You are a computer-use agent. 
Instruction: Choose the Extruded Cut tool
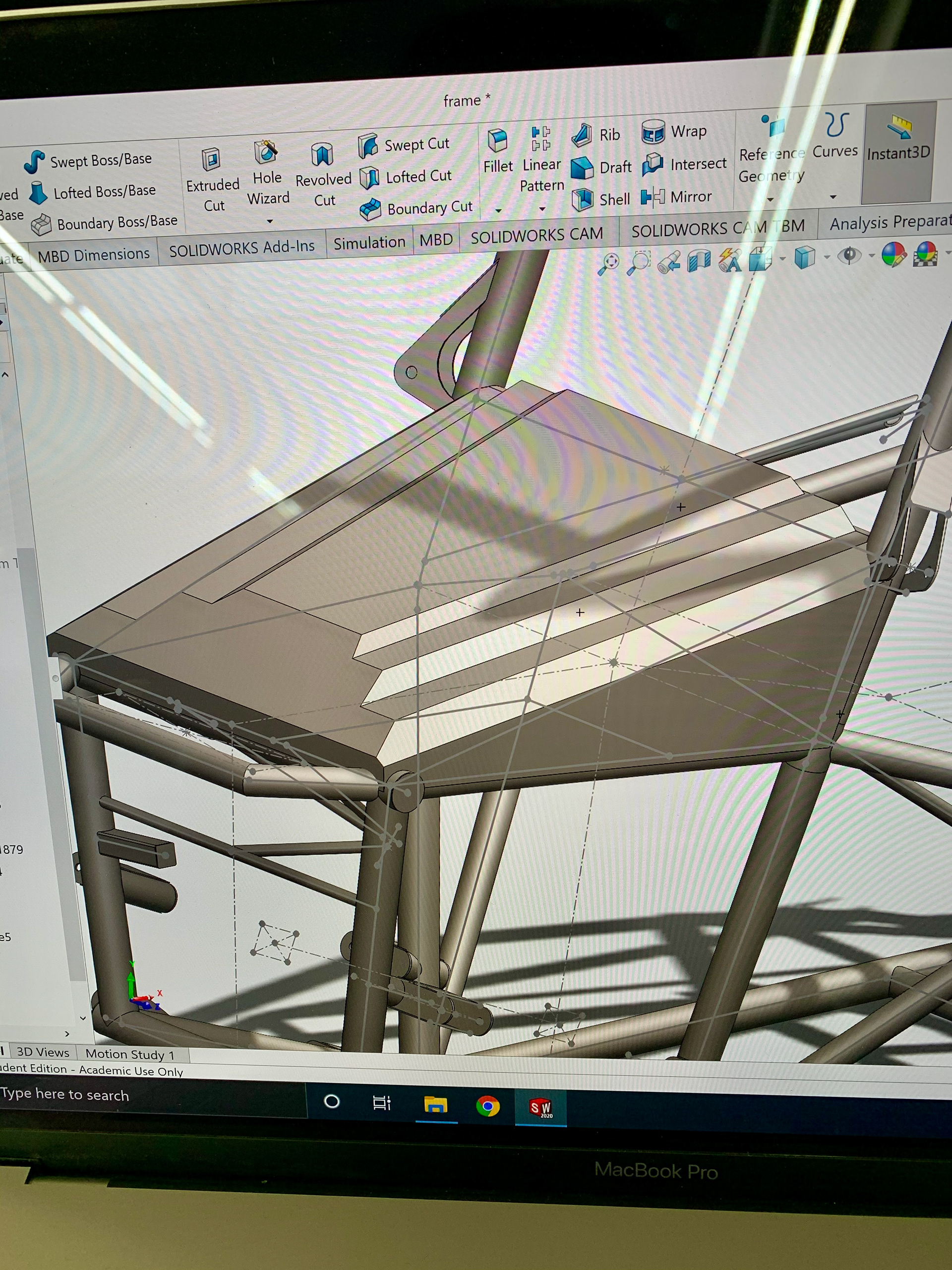click(x=212, y=160)
